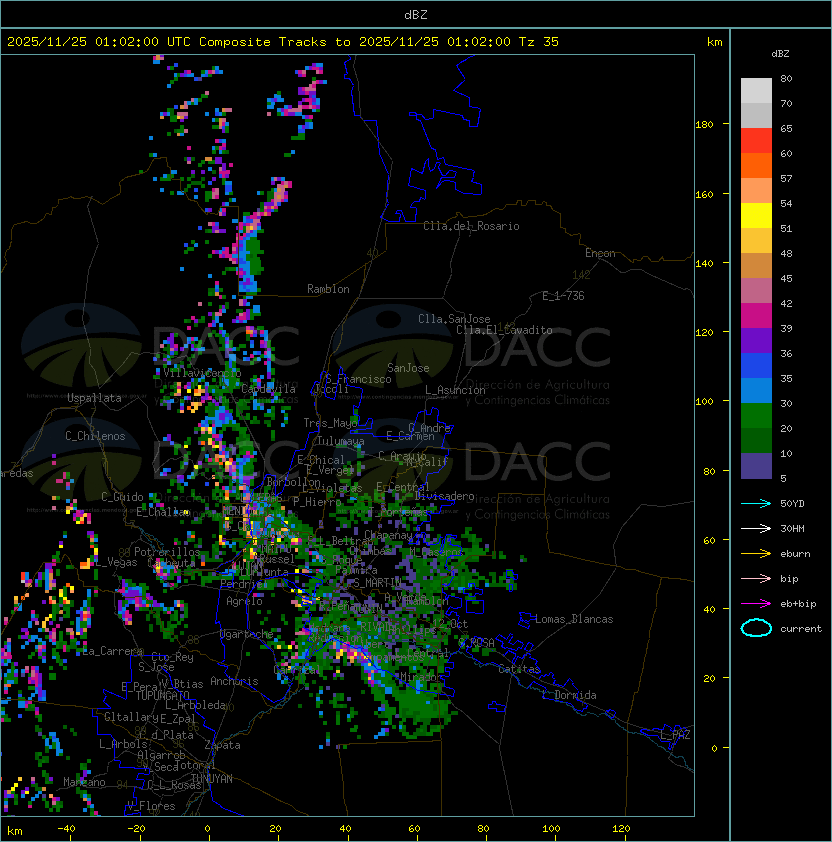
Task: Click the 'Tres_Mayo' label on the map
Action: (x=330, y=423)
